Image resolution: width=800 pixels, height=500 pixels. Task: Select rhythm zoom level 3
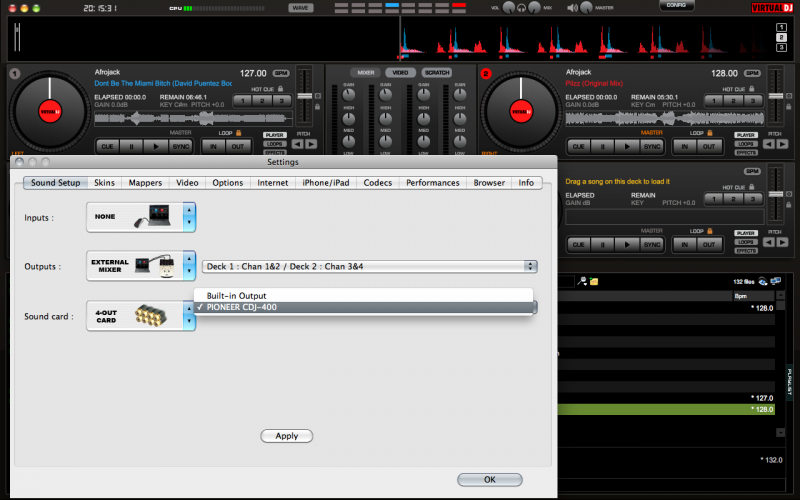[x=781, y=47]
